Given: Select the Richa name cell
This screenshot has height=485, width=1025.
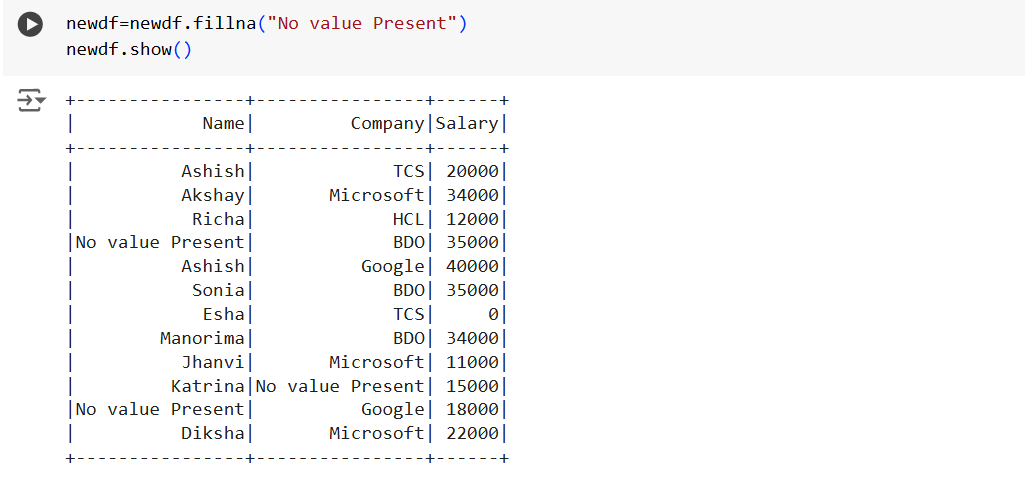Looking at the screenshot, I should coord(218,219).
